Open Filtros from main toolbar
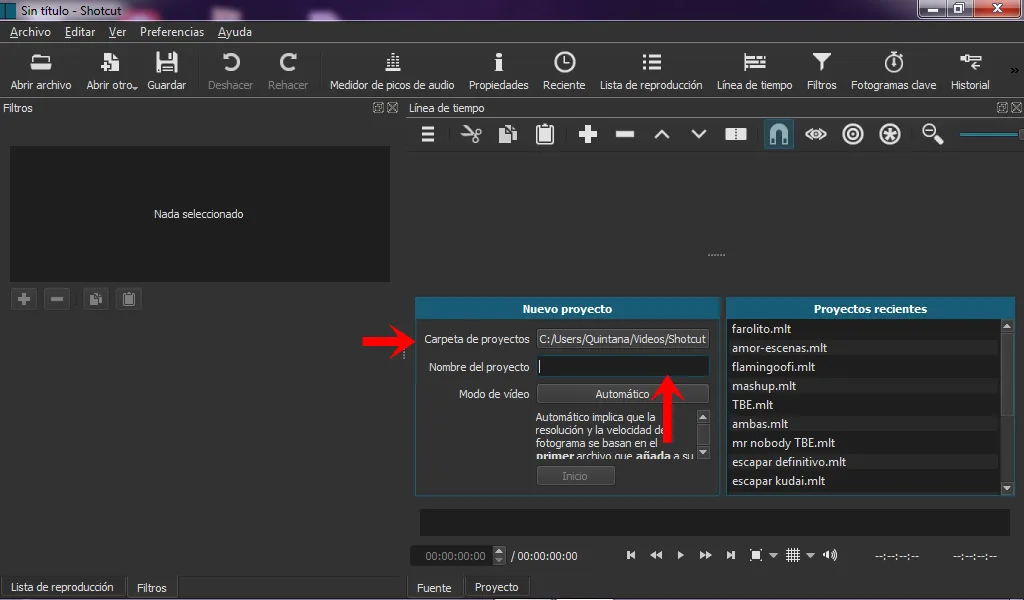Image resolution: width=1024 pixels, height=600 pixels. point(822,71)
